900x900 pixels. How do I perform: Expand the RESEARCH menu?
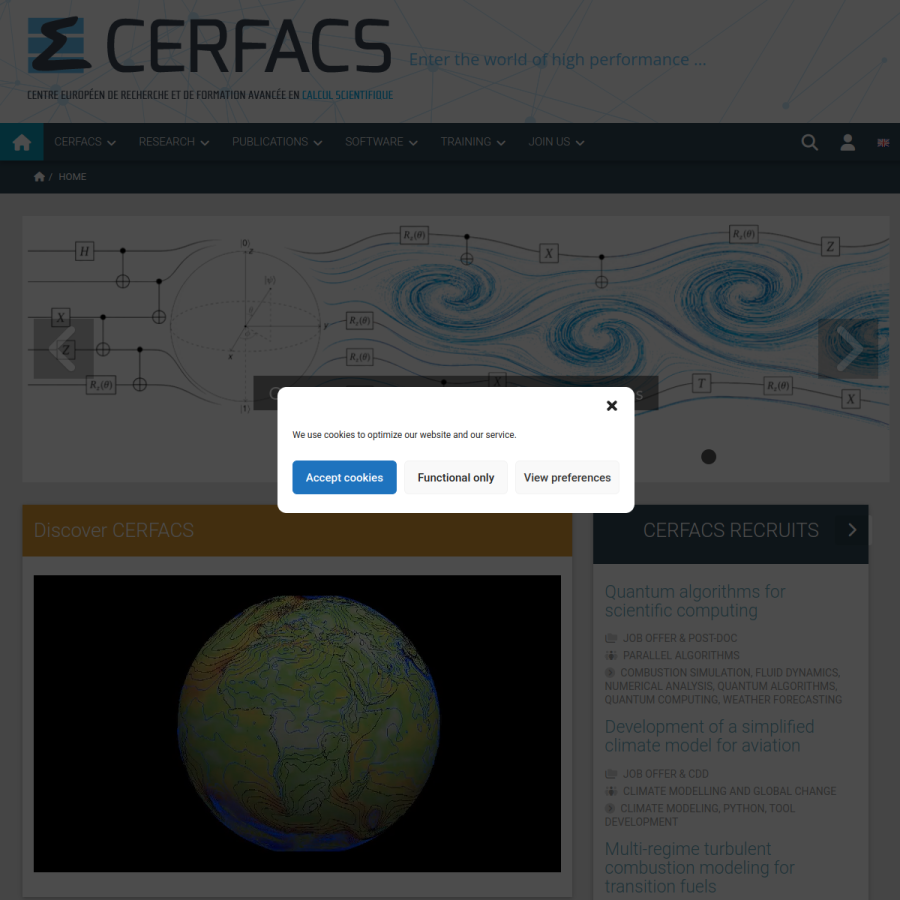[x=173, y=142]
